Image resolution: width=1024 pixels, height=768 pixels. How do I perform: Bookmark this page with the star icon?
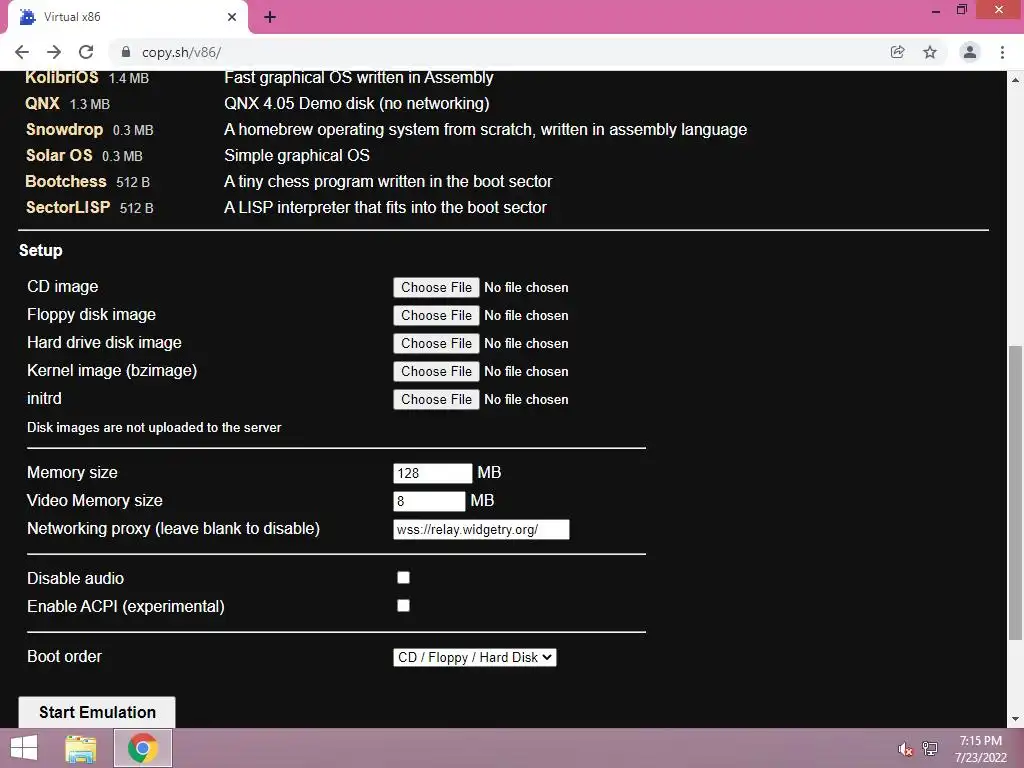click(930, 52)
